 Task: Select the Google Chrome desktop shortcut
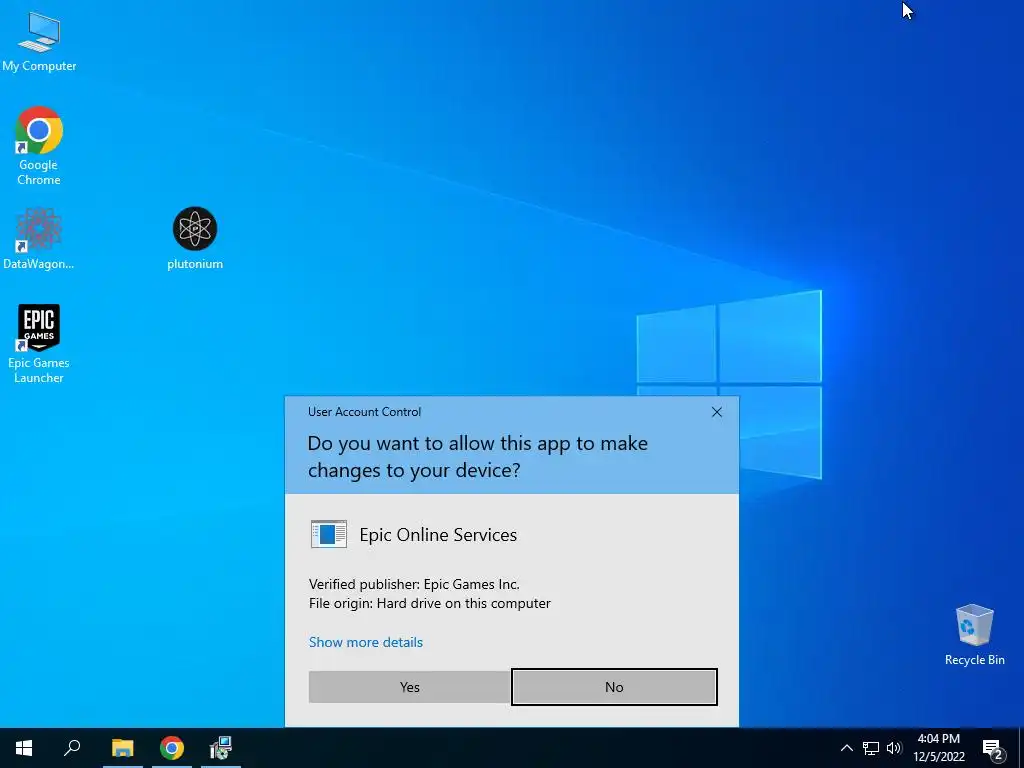tap(39, 145)
